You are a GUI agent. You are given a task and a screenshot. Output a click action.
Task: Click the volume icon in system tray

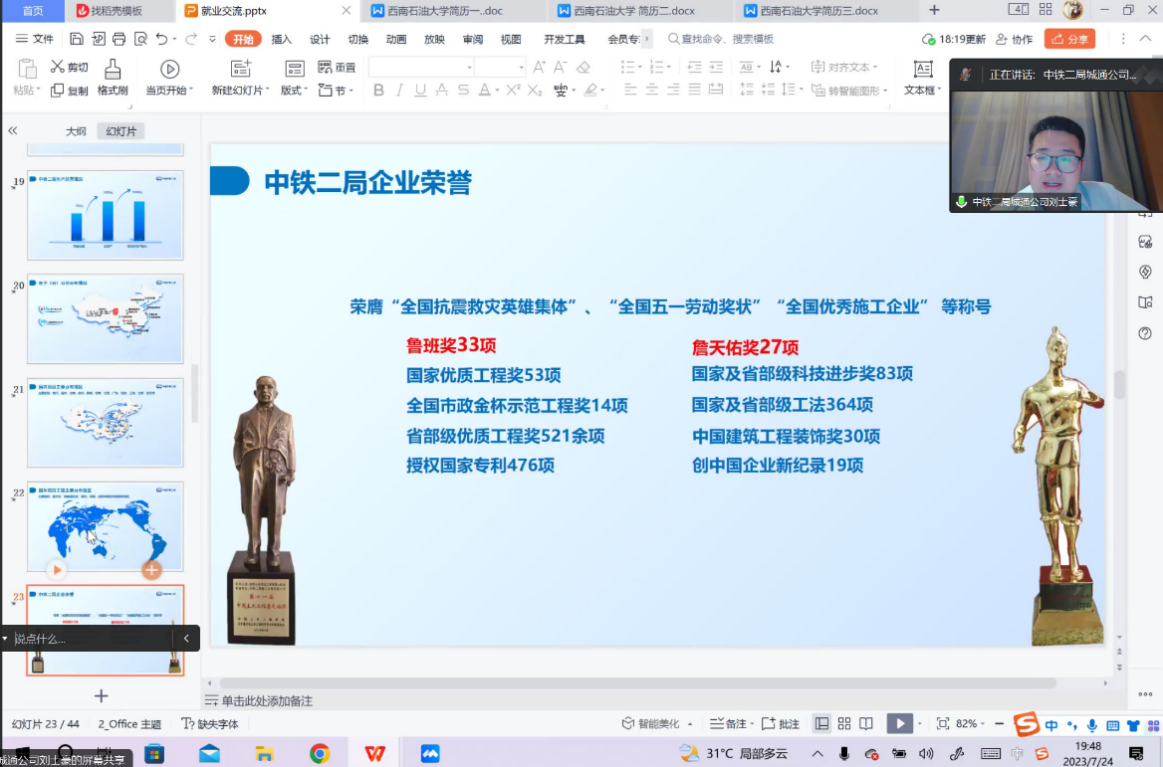(926, 754)
